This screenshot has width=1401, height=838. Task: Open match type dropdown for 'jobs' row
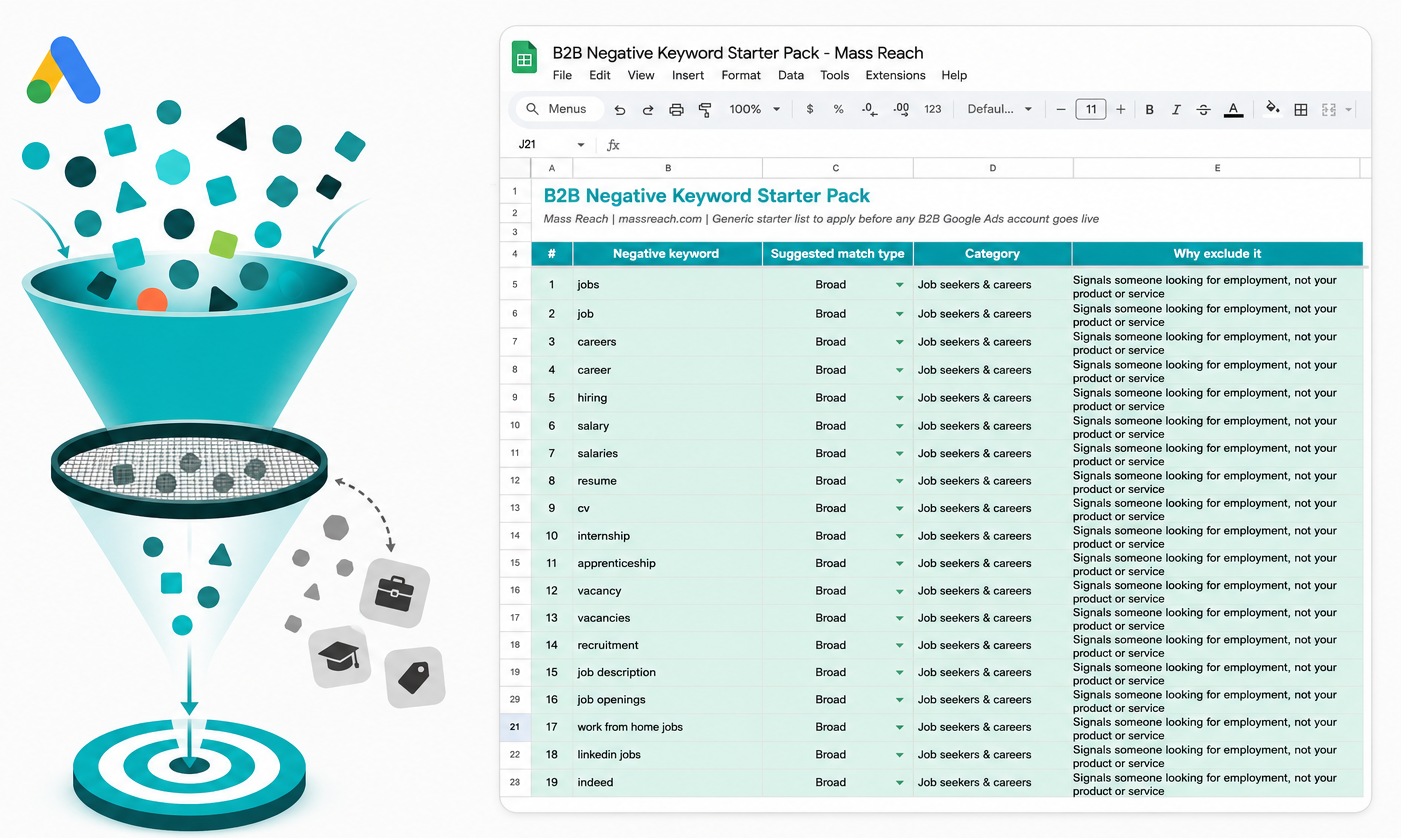(x=900, y=285)
